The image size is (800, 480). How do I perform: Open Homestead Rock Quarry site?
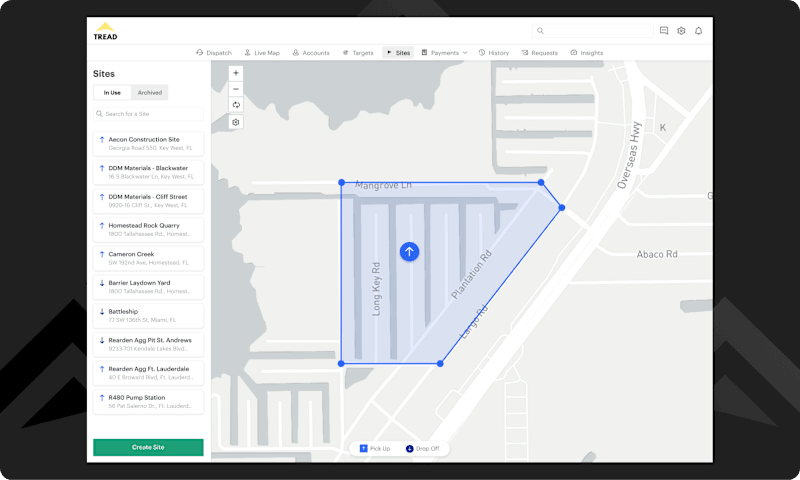[148, 230]
